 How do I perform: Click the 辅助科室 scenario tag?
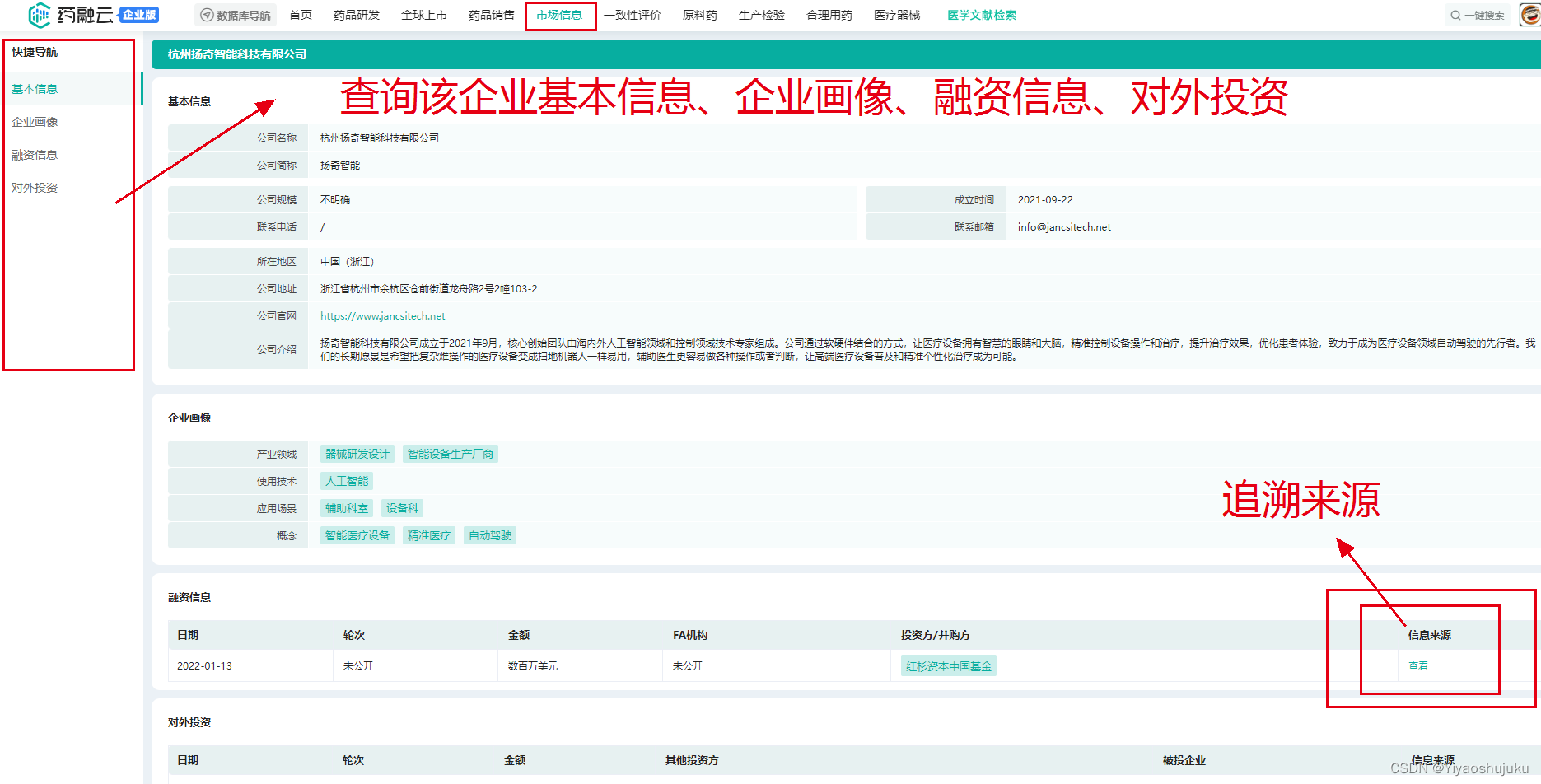pyautogui.click(x=347, y=508)
